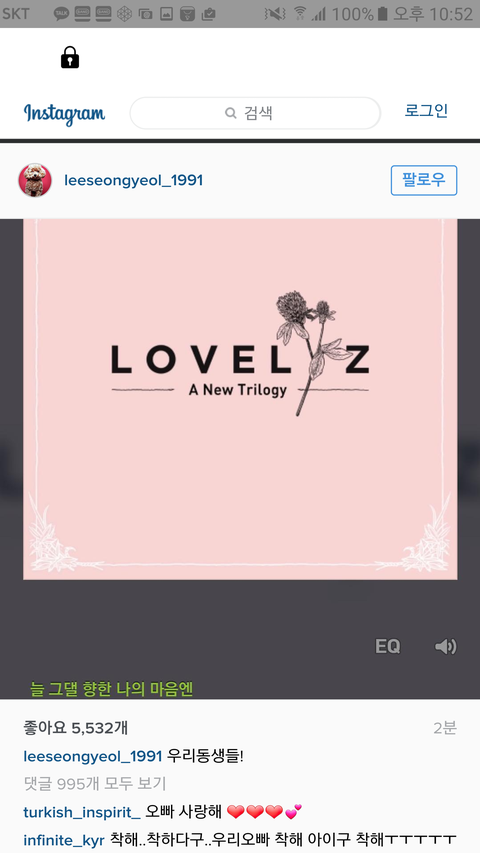Tap the EQ equalizer icon
This screenshot has height=853, width=480.
click(x=387, y=646)
